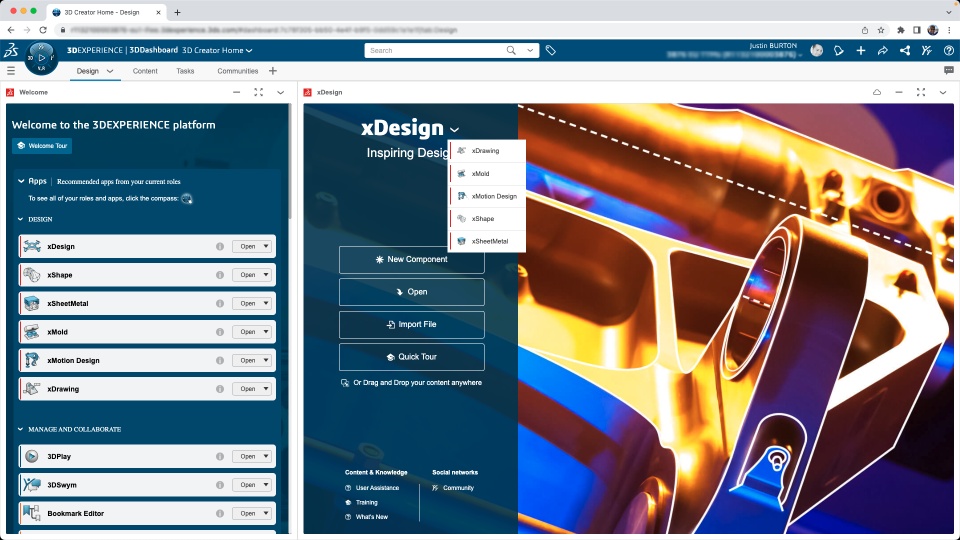Click Open button for Bookmark Editor
The height and width of the screenshot is (540, 960).
tap(247, 514)
